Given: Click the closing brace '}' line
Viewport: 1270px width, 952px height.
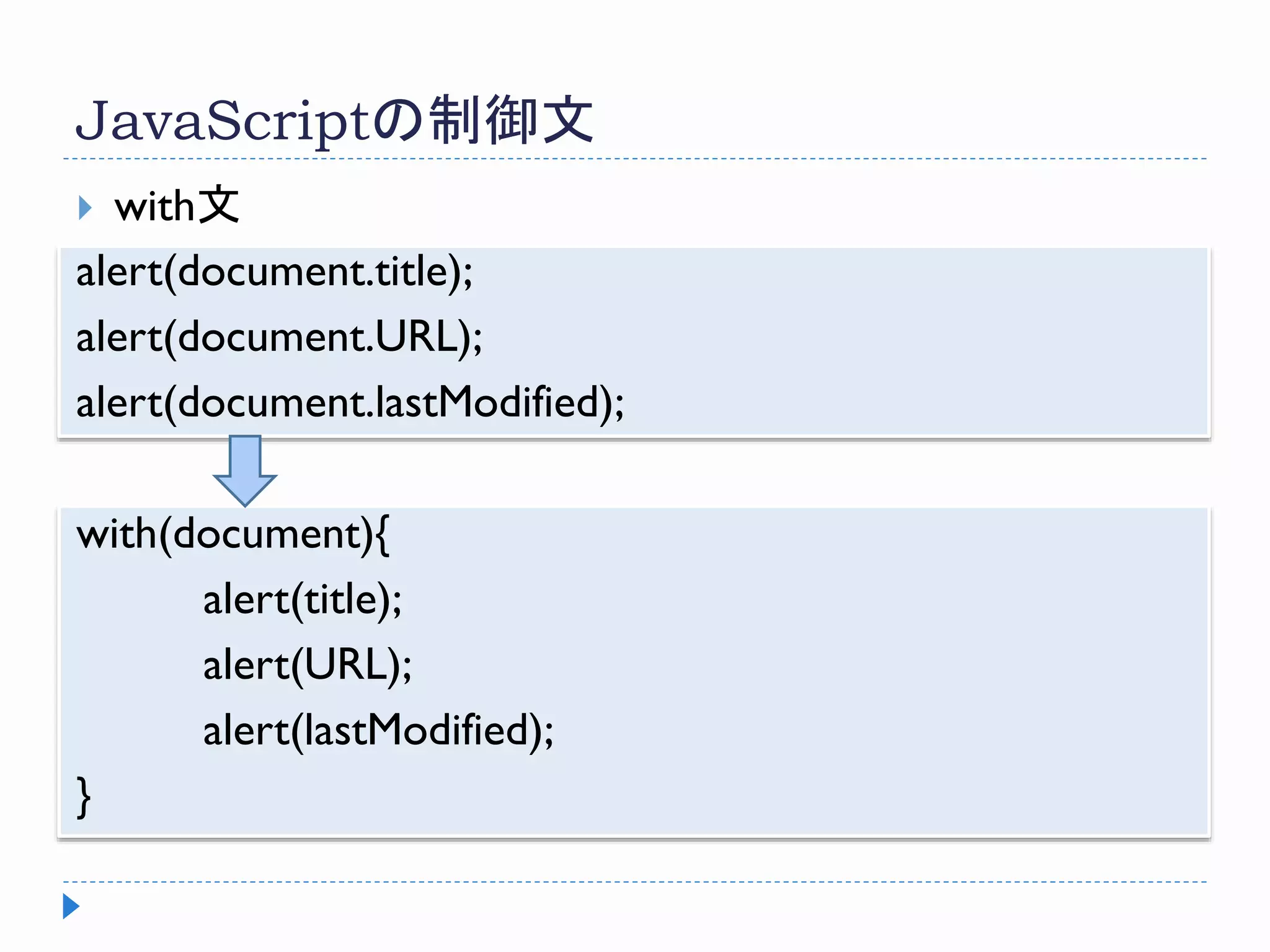Looking at the screenshot, I should click(x=84, y=797).
